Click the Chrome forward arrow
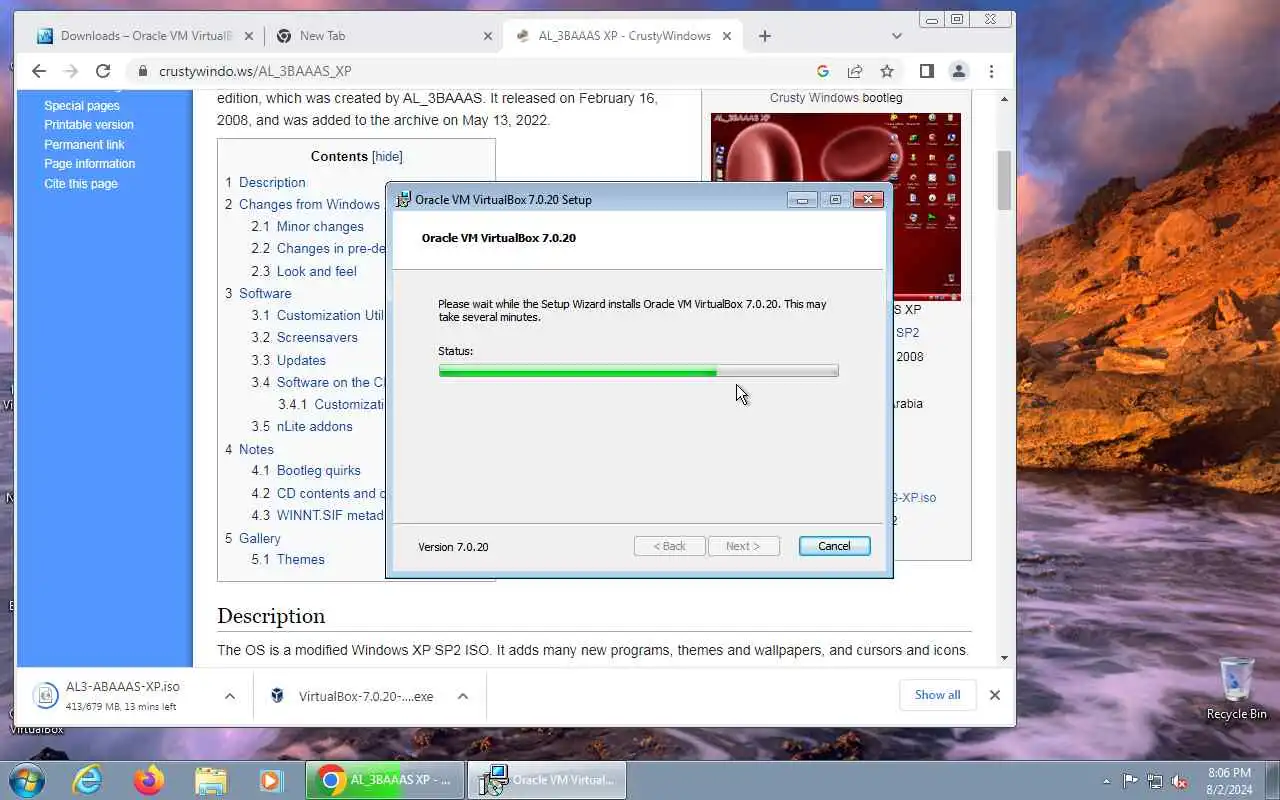 coord(70,71)
